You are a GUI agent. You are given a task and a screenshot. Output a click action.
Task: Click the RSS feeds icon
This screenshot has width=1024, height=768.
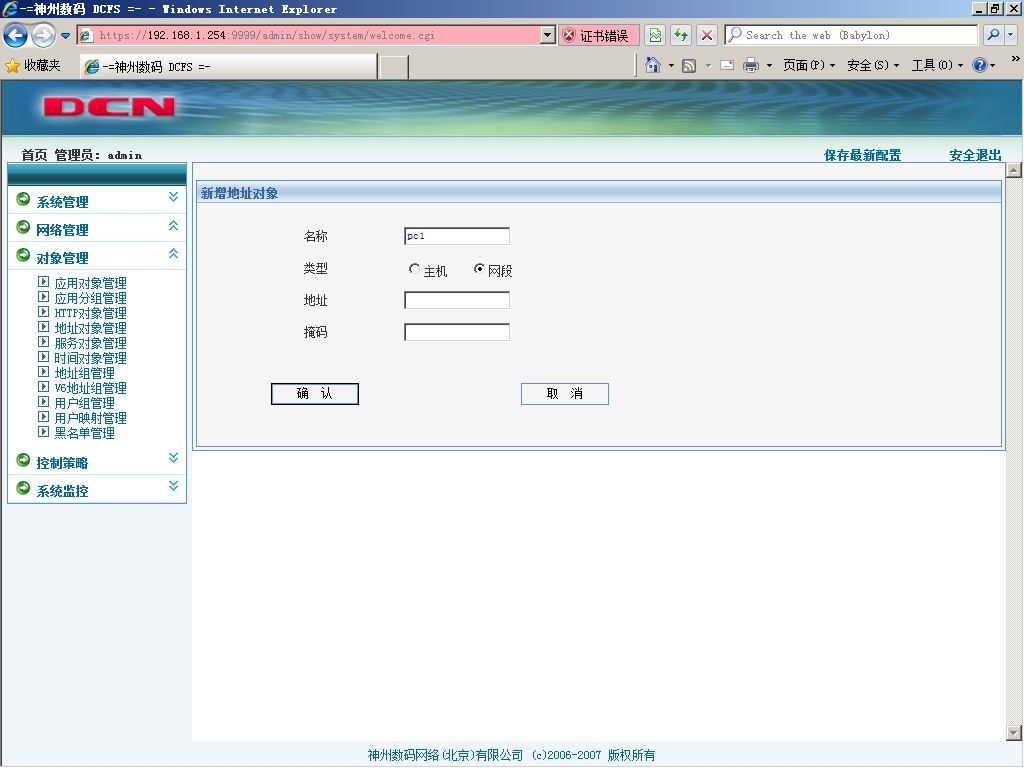(689, 65)
